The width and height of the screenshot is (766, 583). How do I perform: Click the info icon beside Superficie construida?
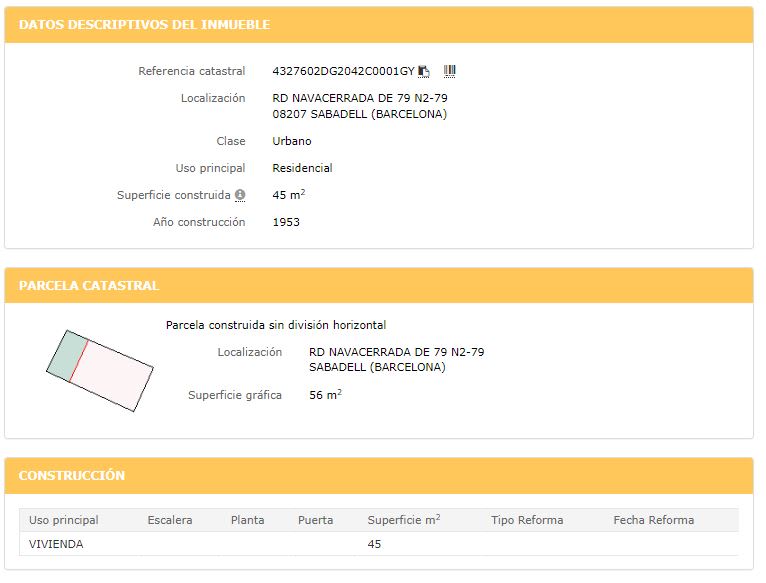tap(240, 195)
